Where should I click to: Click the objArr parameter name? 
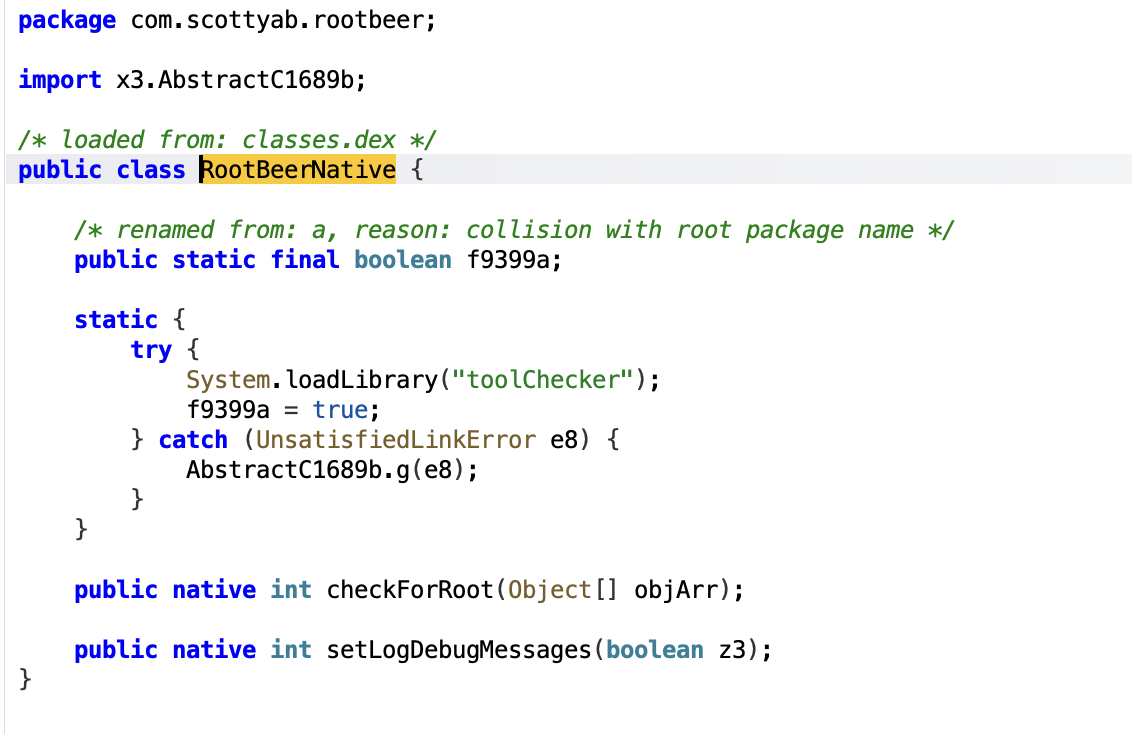pyautogui.click(x=676, y=590)
